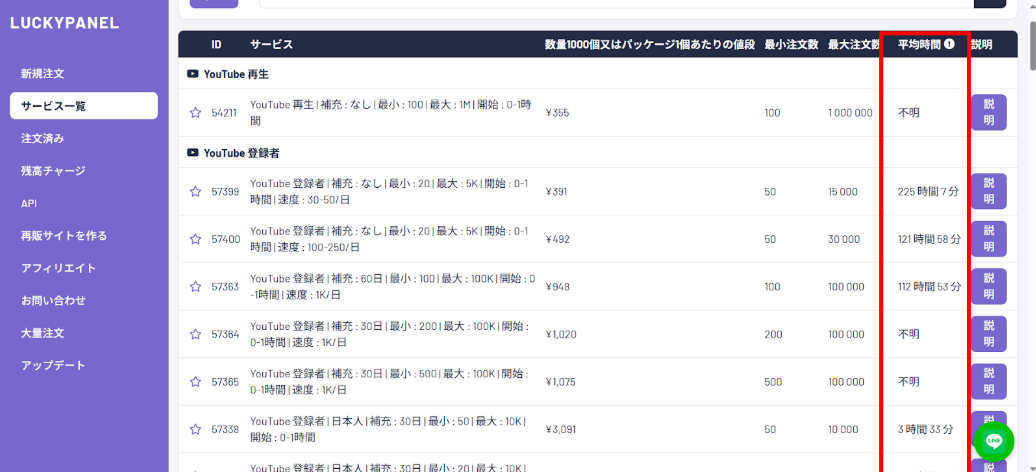The width and height of the screenshot is (1036, 472).
Task: Open the green LINE chat bubble
Action: (x=994, y=442)
